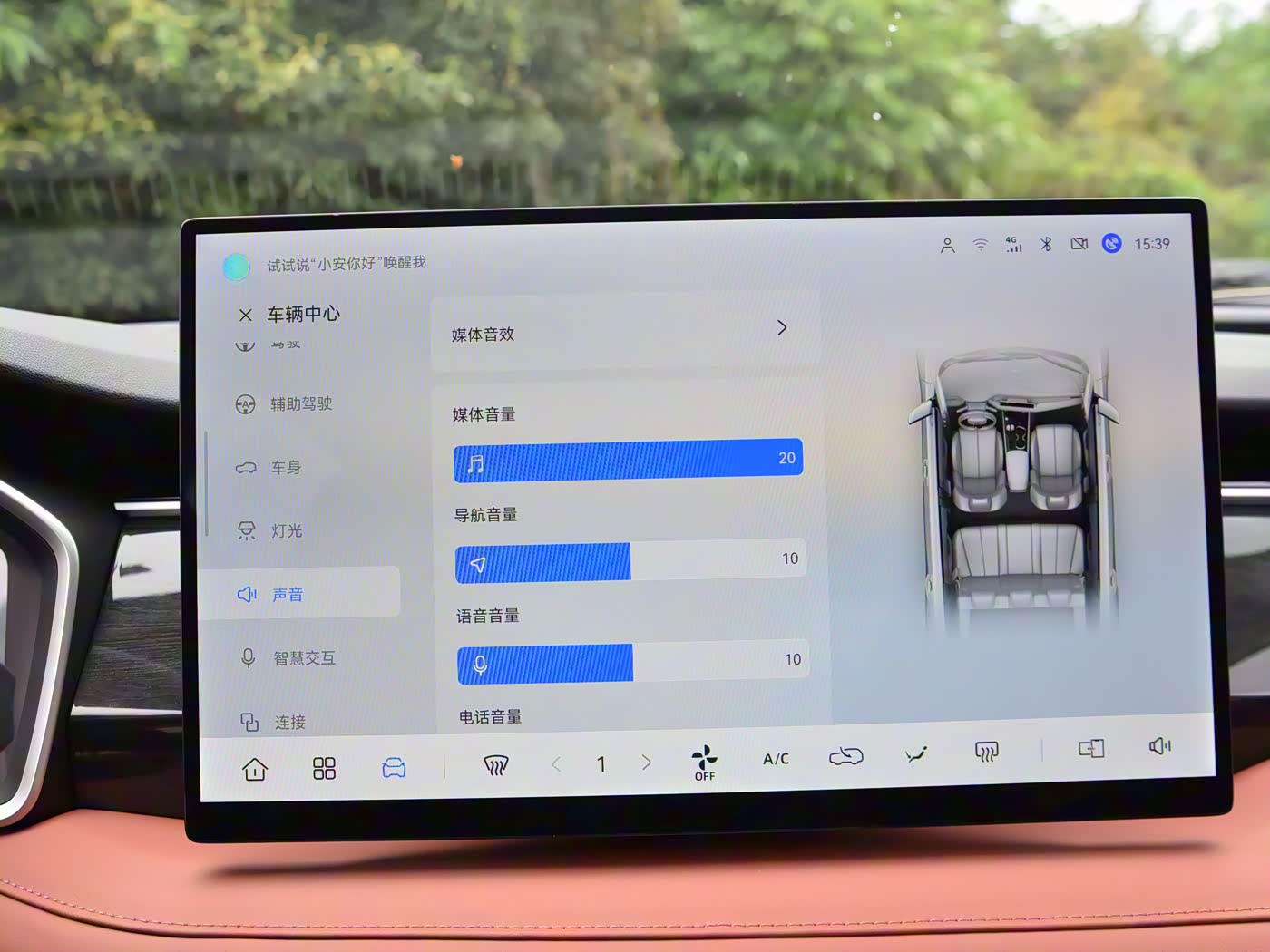Tap the front windshield defrost icon

(495, 766)
